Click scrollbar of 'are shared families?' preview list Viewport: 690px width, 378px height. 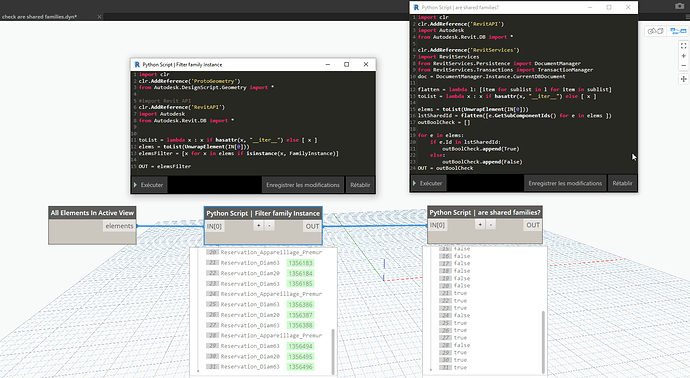543,341
